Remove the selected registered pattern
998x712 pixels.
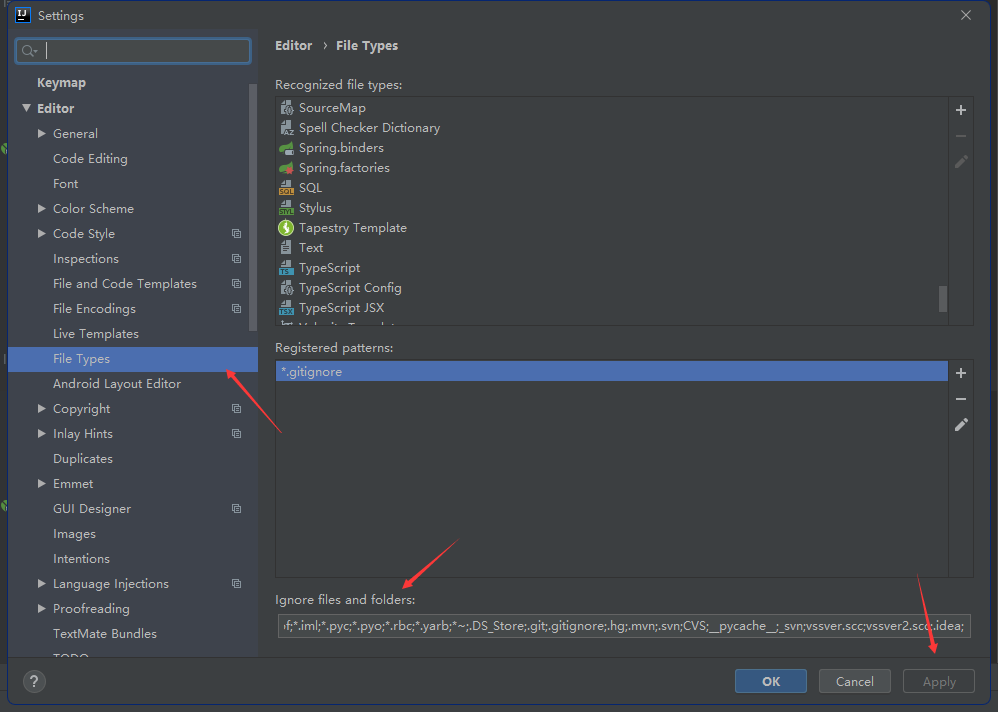[x=961, y=399]
